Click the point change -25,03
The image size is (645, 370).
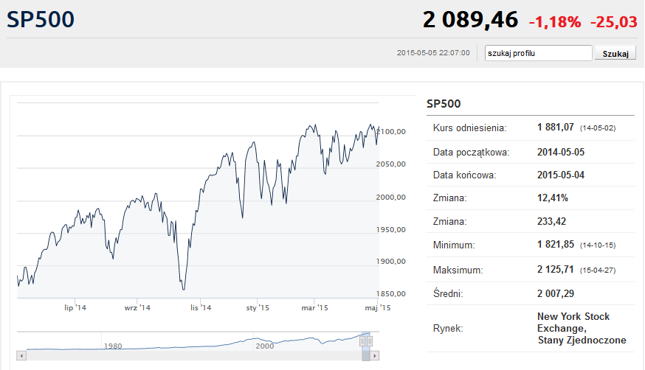(614, 22)
